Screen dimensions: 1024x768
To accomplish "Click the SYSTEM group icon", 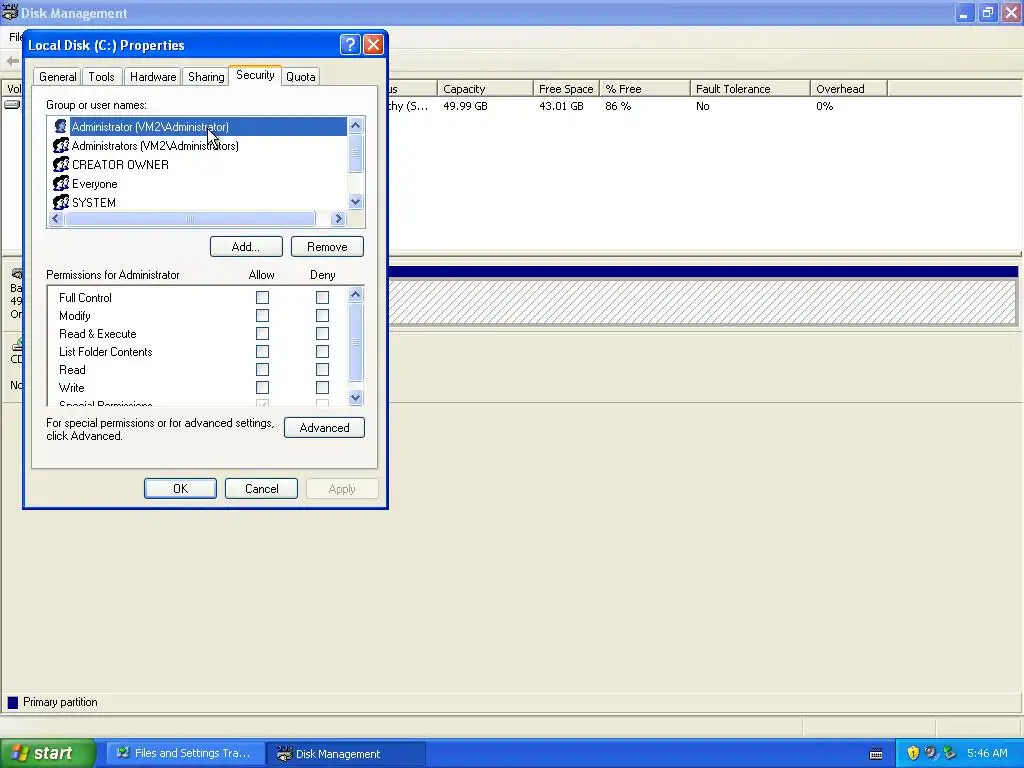I will click(61, 202).
